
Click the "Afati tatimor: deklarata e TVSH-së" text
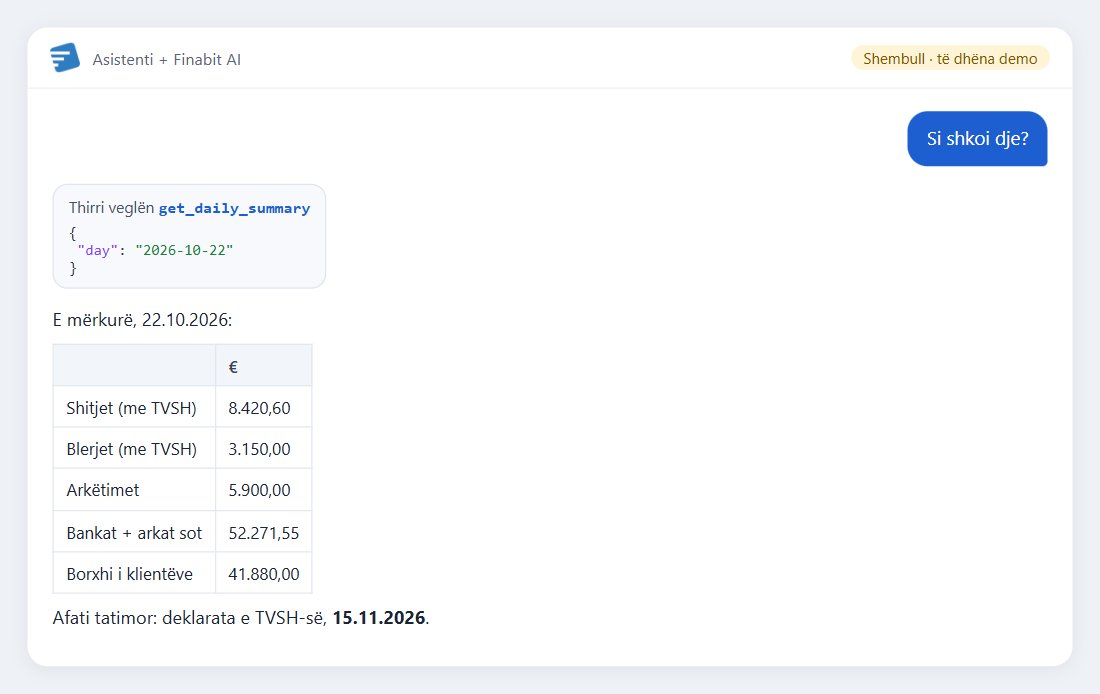[189, 618]
